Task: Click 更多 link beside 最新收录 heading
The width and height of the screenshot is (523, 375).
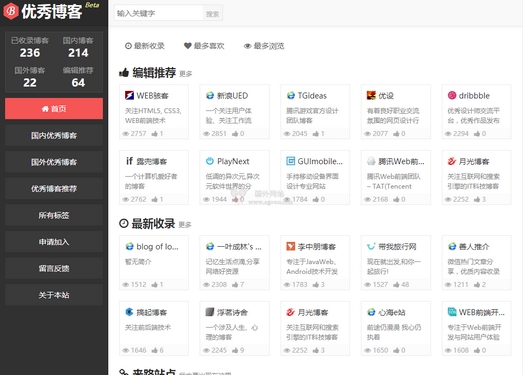Action: pyautogui.click(x=185, y=225)
